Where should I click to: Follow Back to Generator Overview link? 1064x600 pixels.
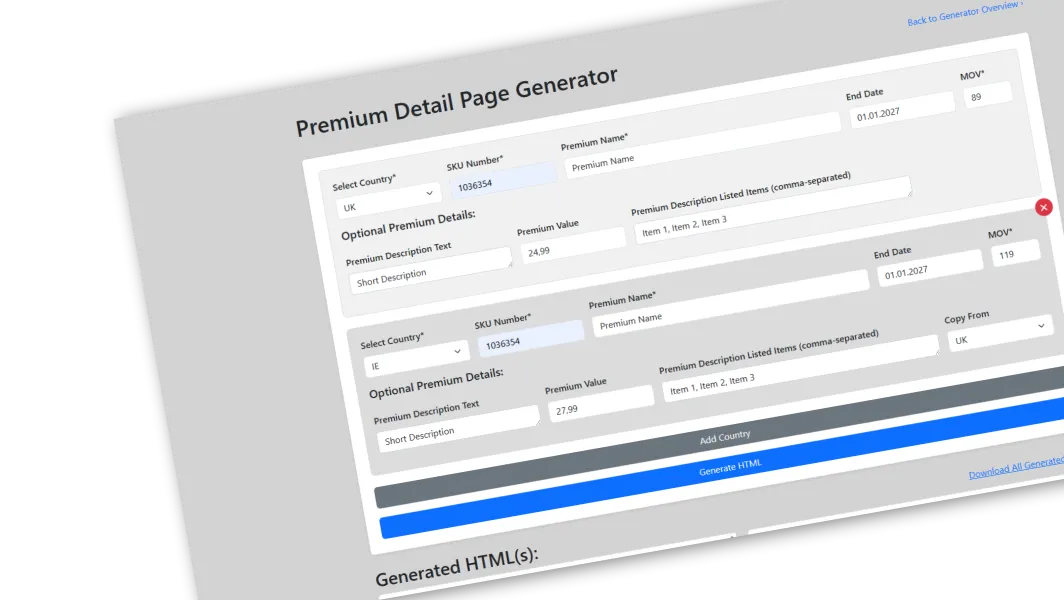click(x=965, y=14)
